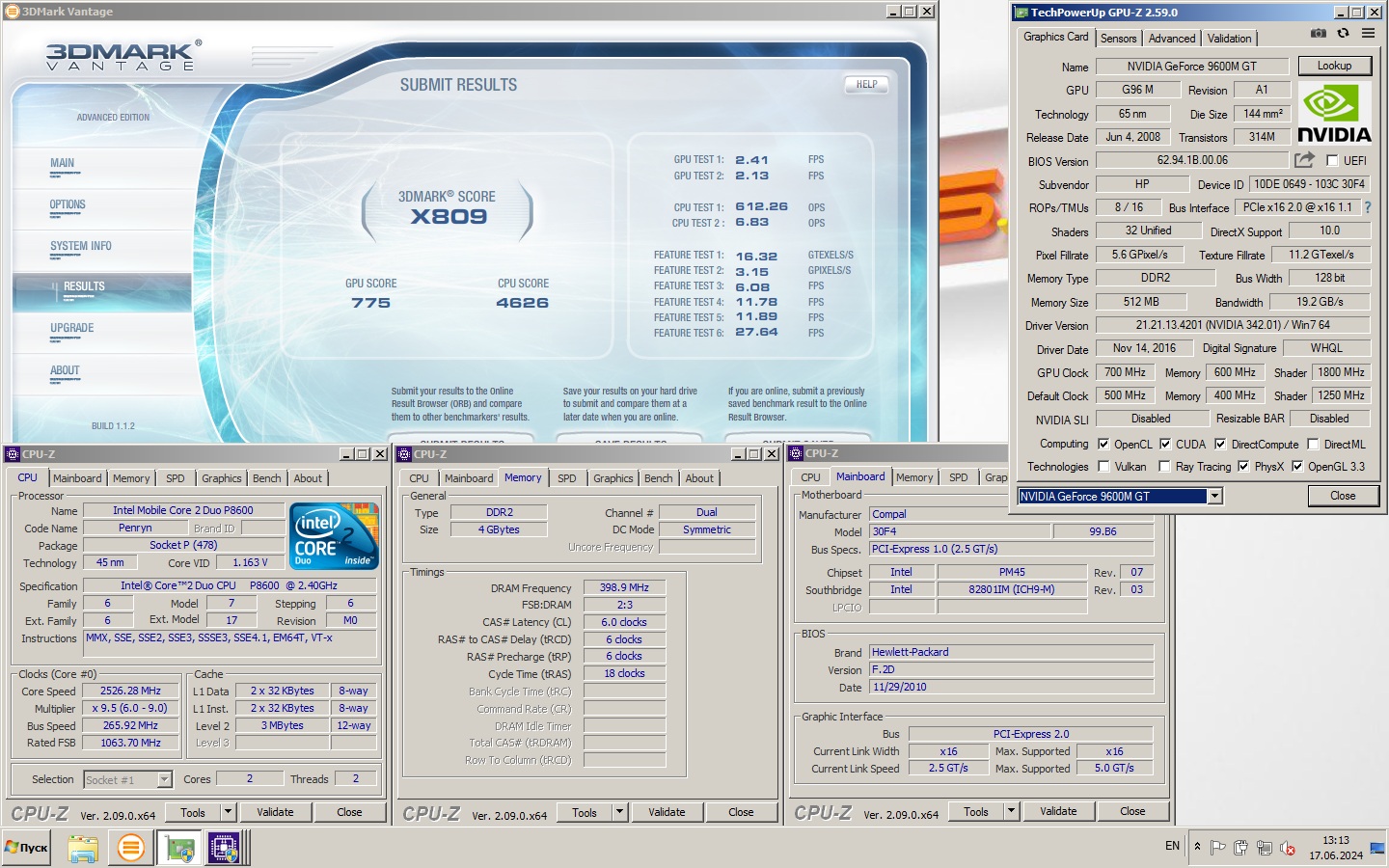Click the muted volume tray icon

click(1287, 848)
